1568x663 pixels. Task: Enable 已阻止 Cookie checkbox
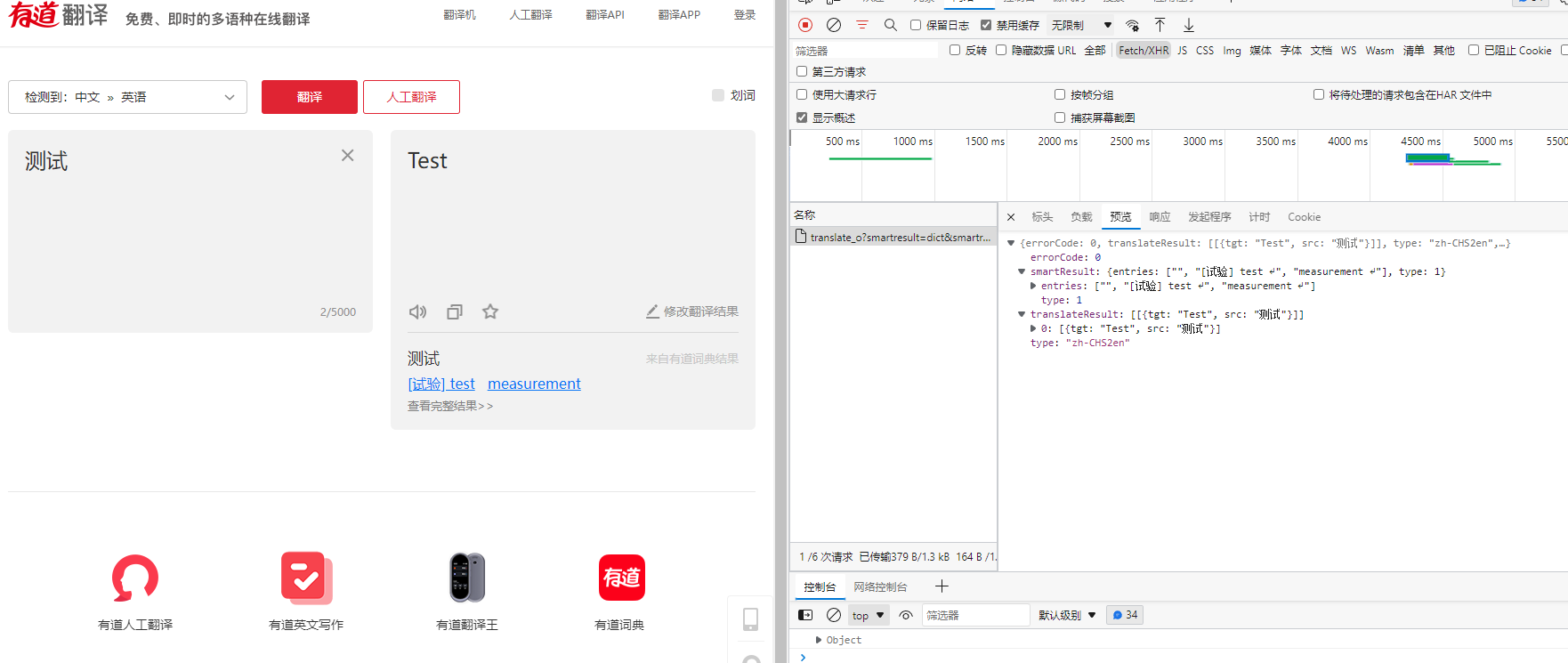point(1474,50)
